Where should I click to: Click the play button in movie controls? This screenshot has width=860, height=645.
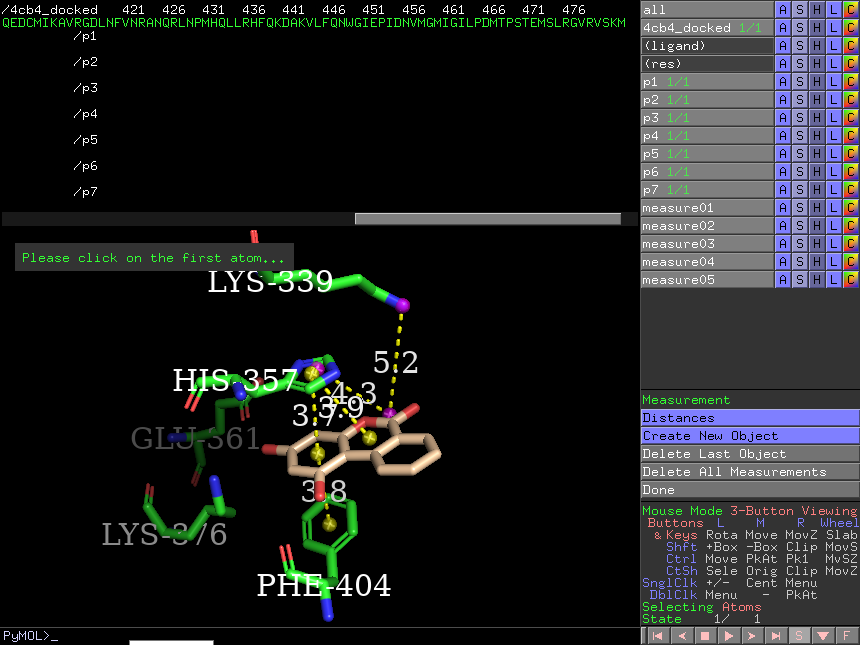point(728,635)
